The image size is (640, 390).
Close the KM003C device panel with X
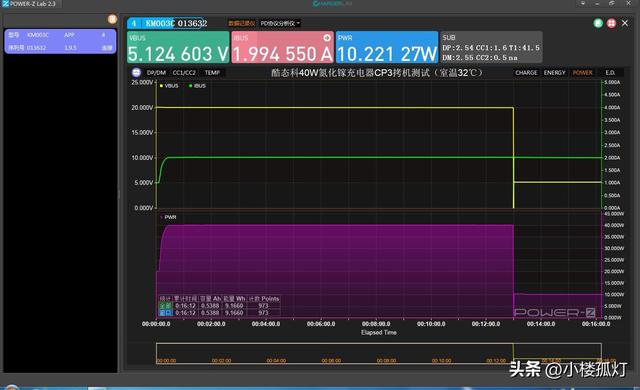tap(625, 23)
